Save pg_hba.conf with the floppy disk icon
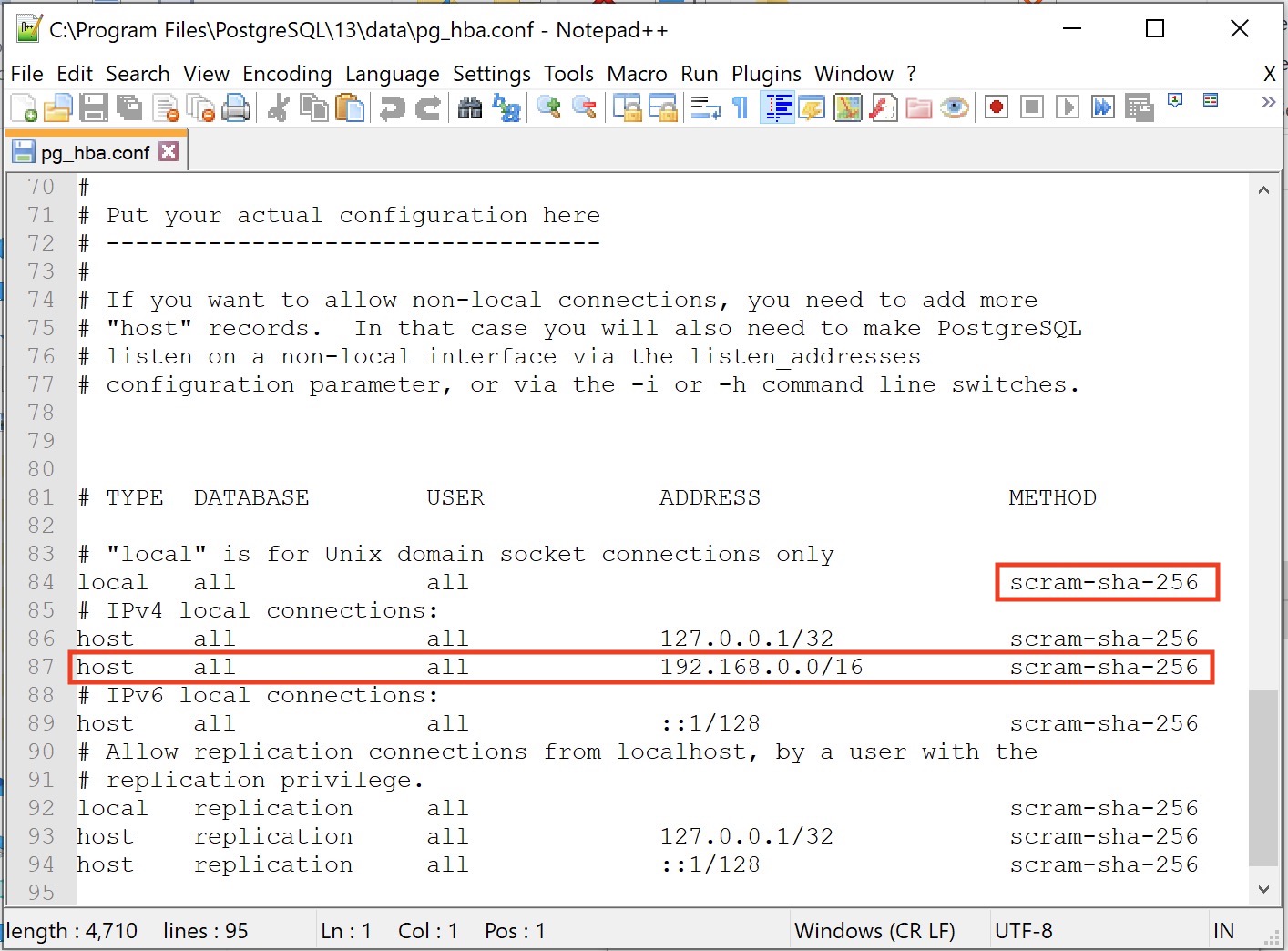Viewport: 1288px width, 951px height. (94, 107)
